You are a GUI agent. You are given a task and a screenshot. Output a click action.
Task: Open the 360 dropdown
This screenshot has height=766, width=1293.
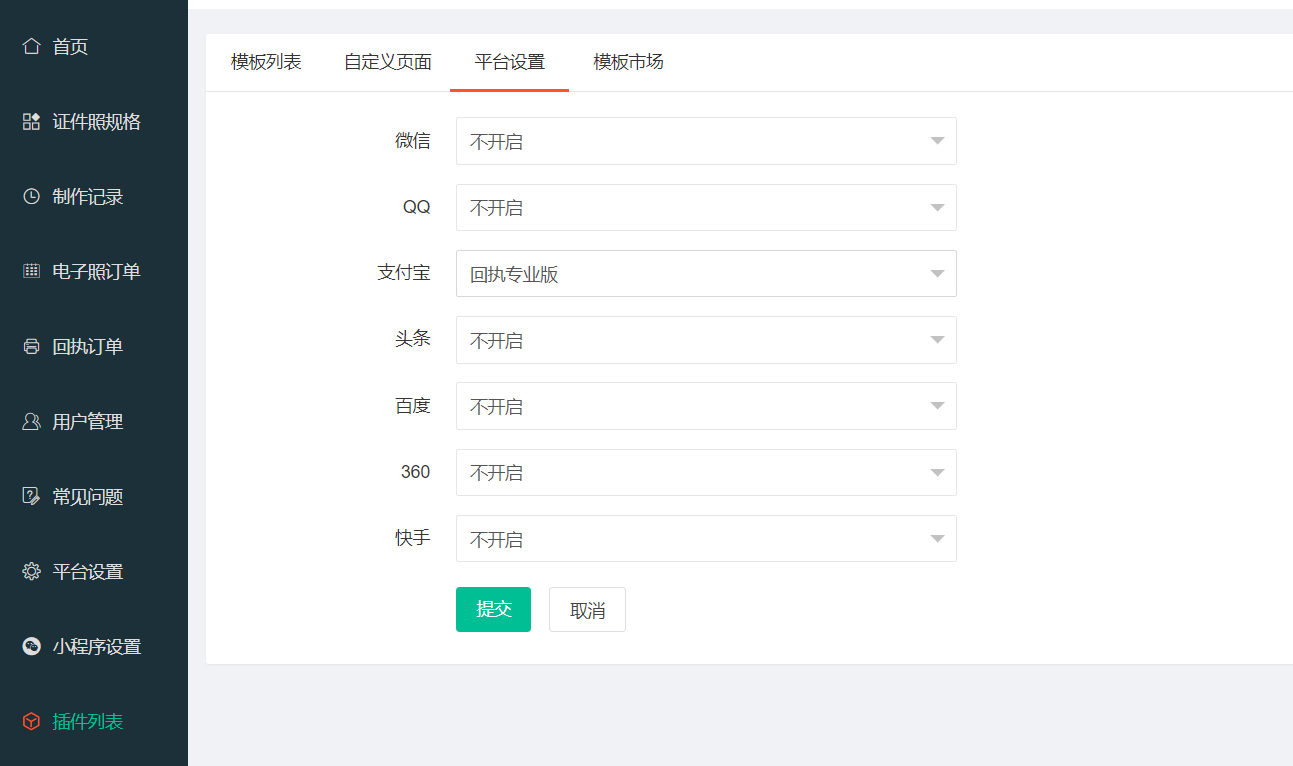706,472
